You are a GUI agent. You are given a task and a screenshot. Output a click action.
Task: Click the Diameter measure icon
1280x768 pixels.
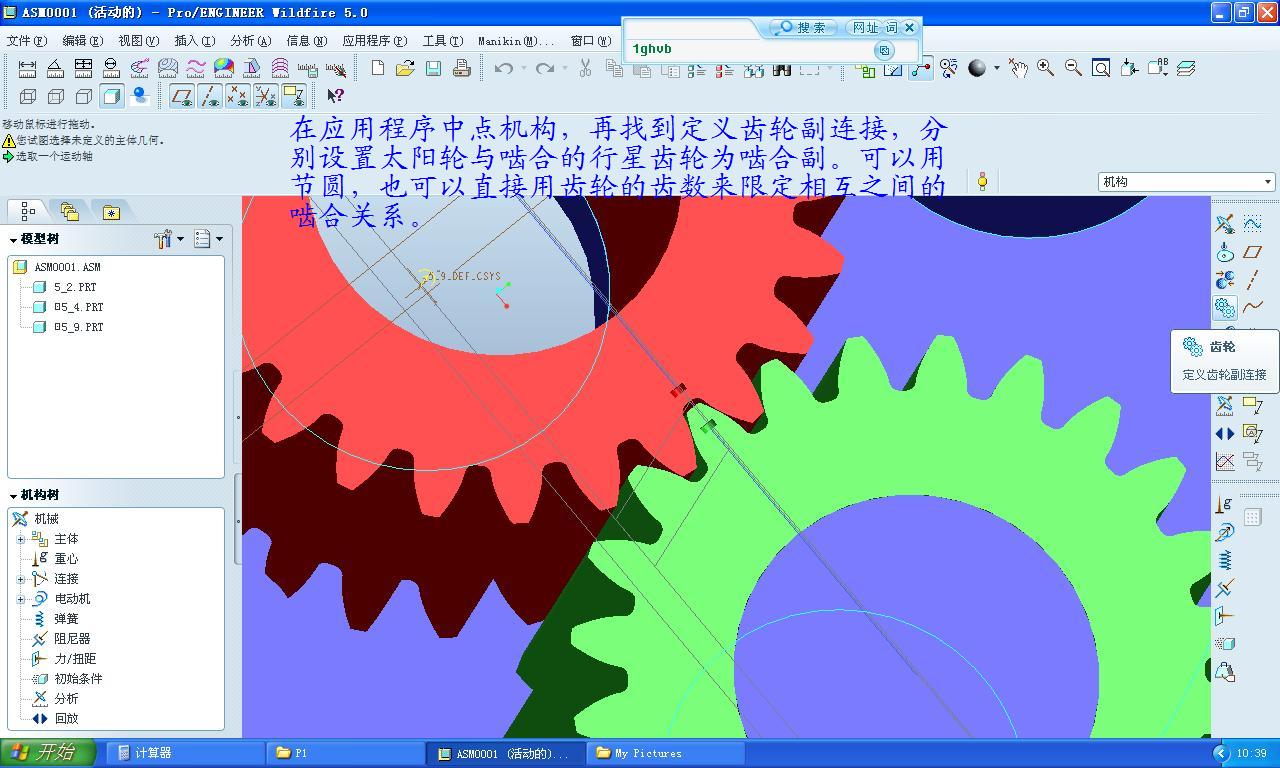click(x=111, y=68)
